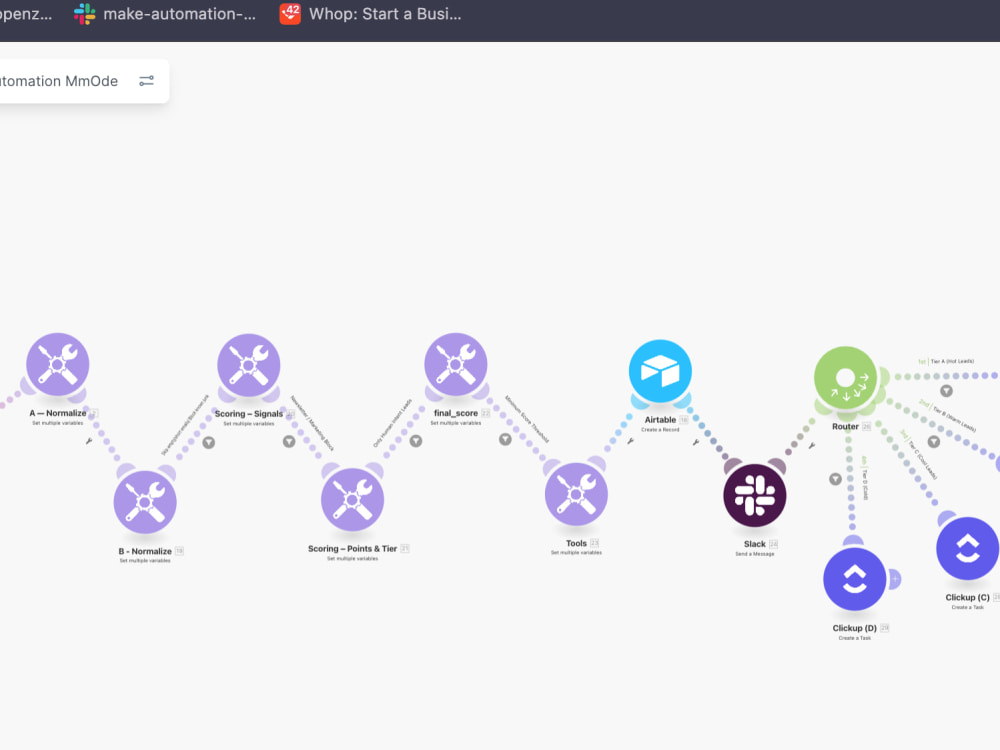The width and height of the screenshot is (1000, 750).
Task: Open the Newsletter / Marketing Block filter icon
Action: [289, 441]
